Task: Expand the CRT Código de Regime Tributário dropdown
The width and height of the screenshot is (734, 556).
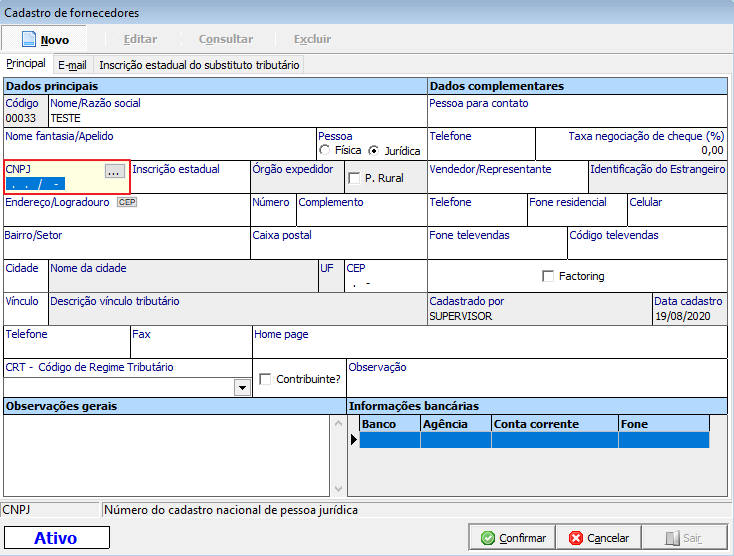Action: (x=241, y=387)
